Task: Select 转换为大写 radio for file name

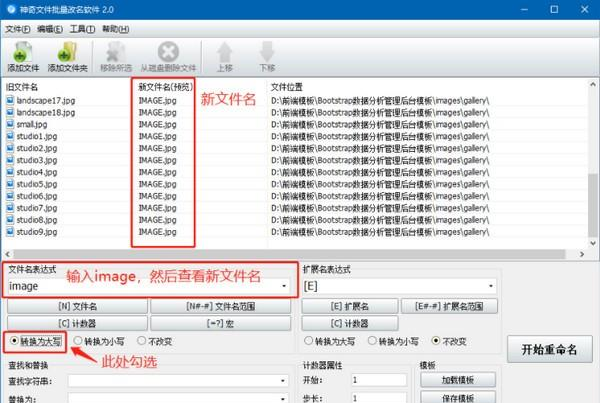Action: tap(11, 340)
